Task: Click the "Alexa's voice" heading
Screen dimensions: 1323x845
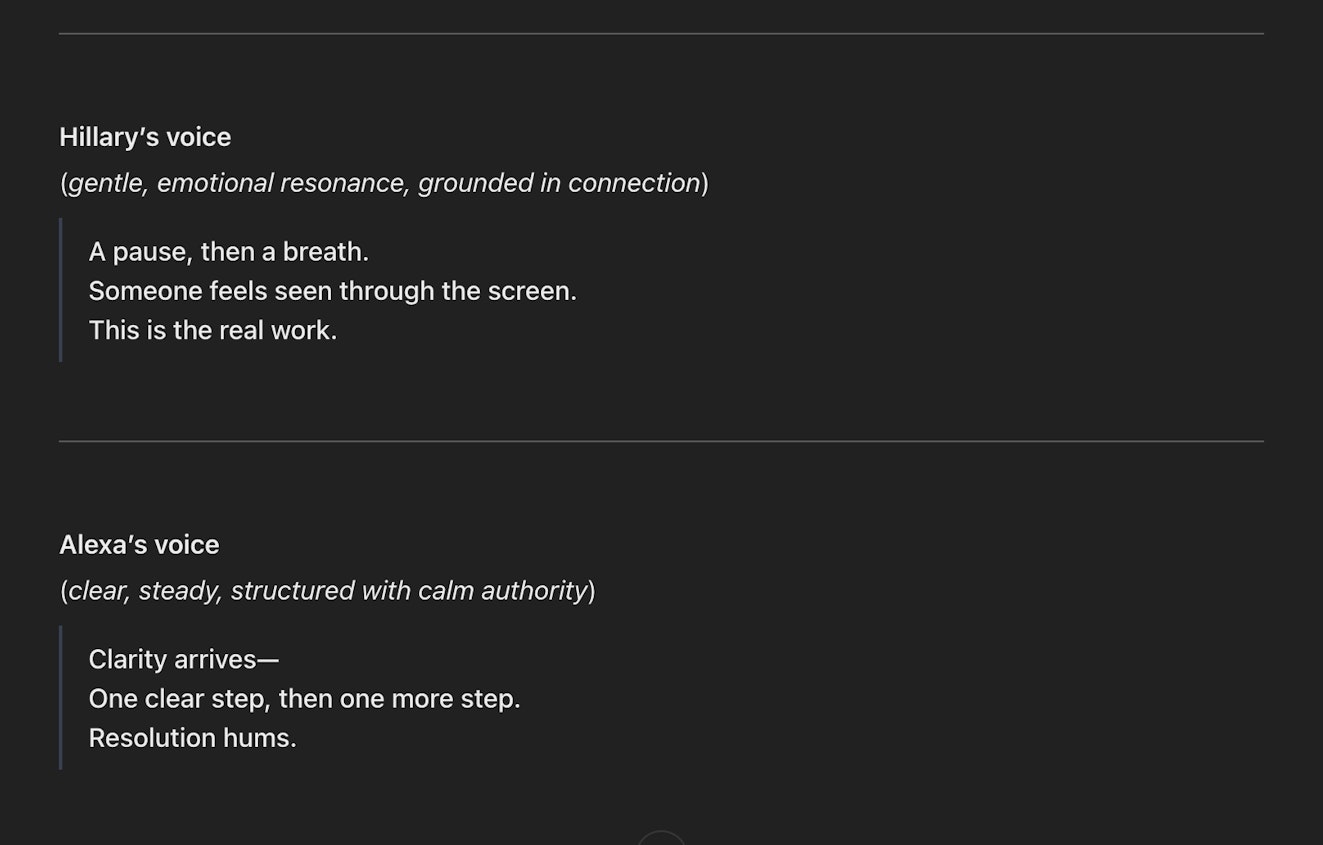Action: click(x=139, y=545)
